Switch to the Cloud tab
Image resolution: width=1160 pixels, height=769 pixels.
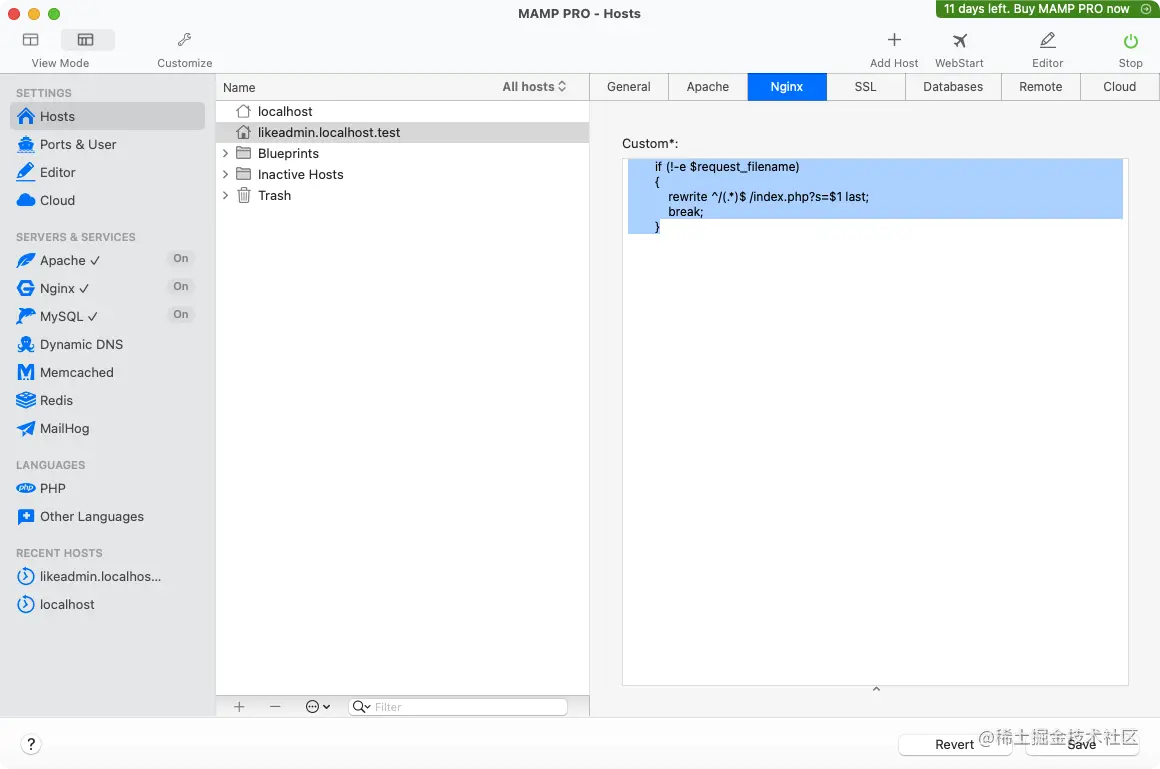tap(1119, 87)
